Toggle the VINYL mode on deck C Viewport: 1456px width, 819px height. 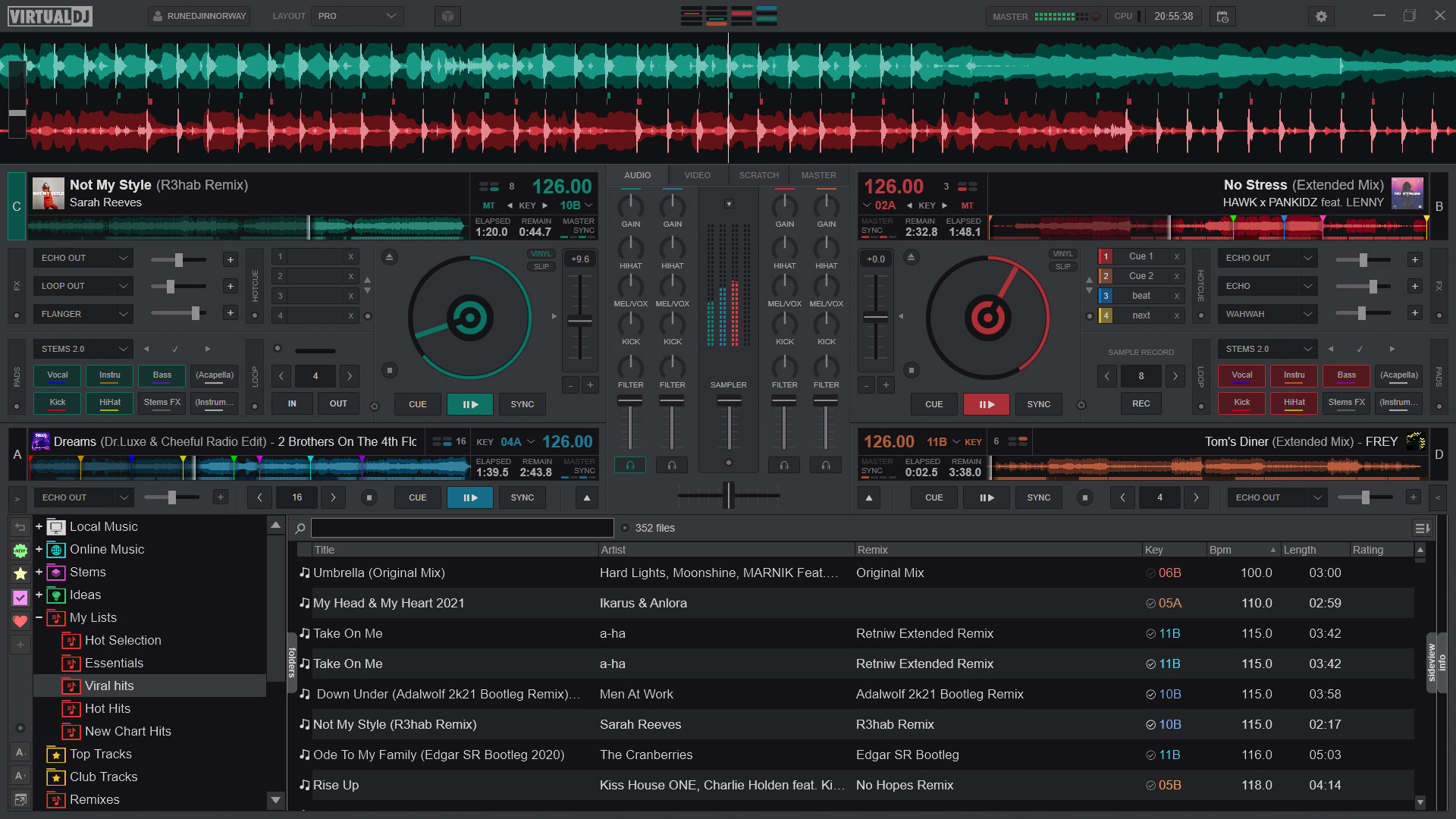541,254
